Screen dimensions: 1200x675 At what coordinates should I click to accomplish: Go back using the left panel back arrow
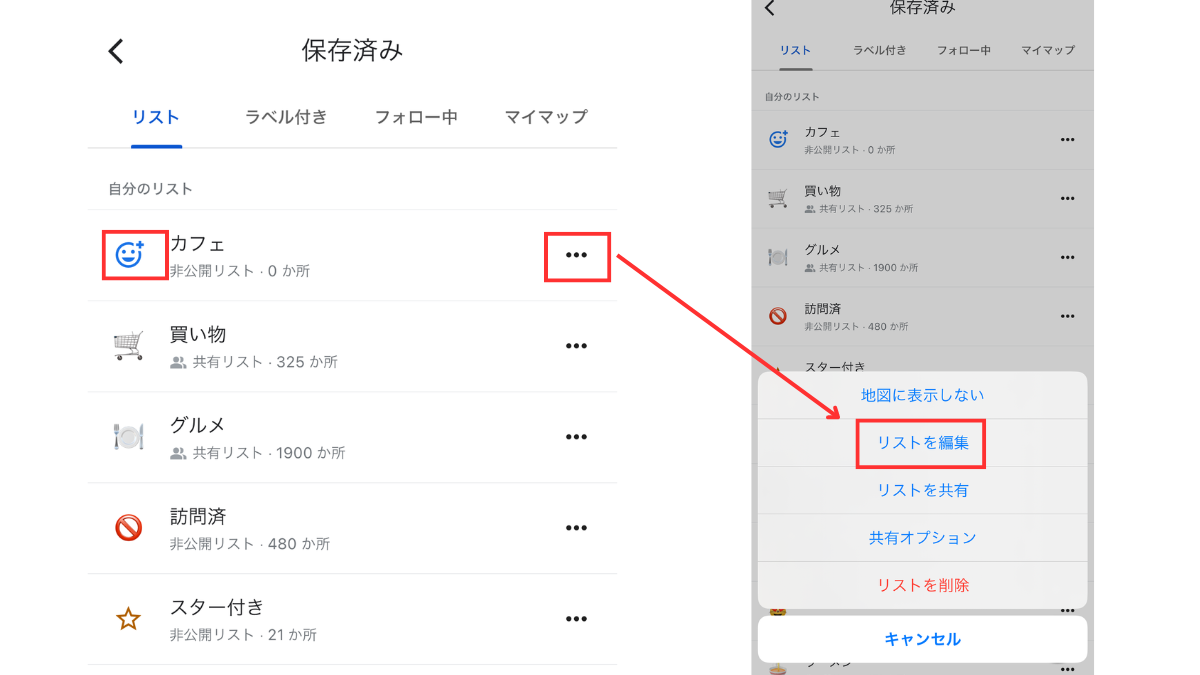coord(116,51)
